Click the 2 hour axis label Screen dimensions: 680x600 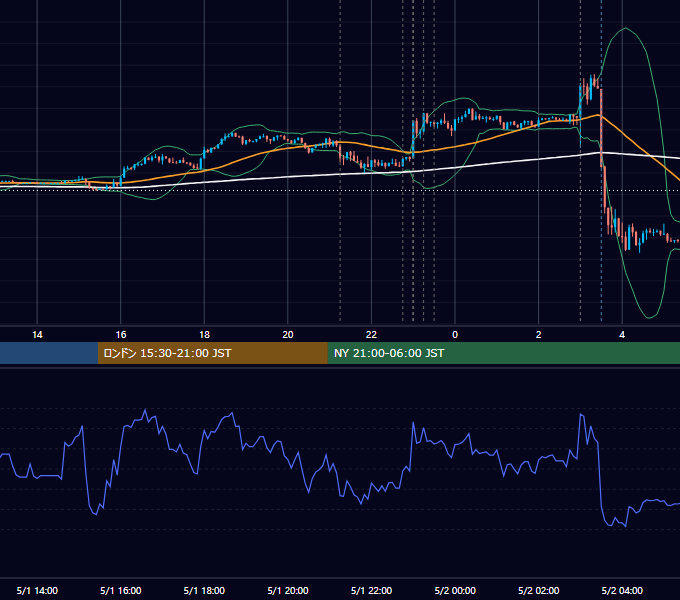tap(539, 335)
